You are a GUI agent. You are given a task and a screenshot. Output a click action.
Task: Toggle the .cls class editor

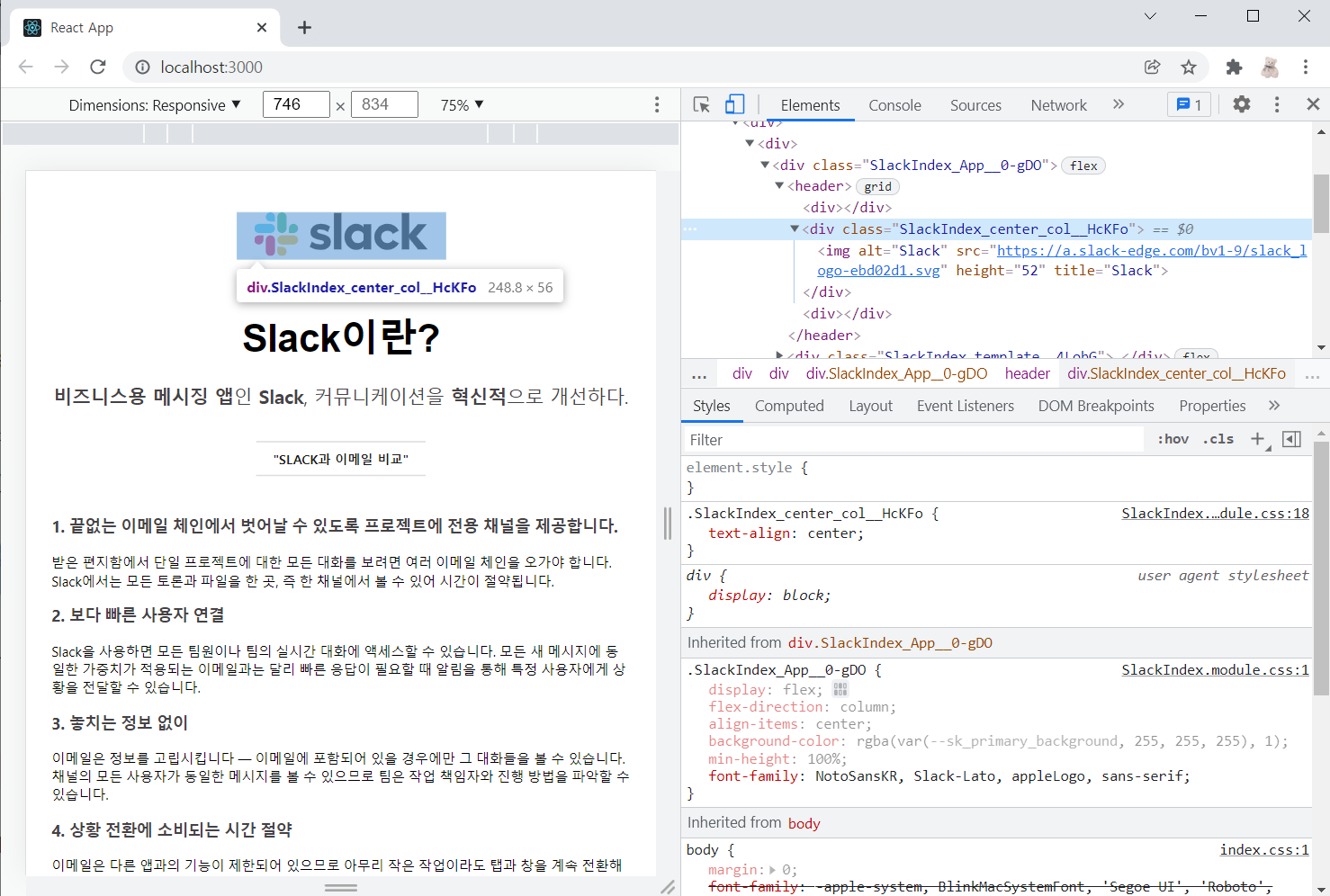tap(1218, 439)
